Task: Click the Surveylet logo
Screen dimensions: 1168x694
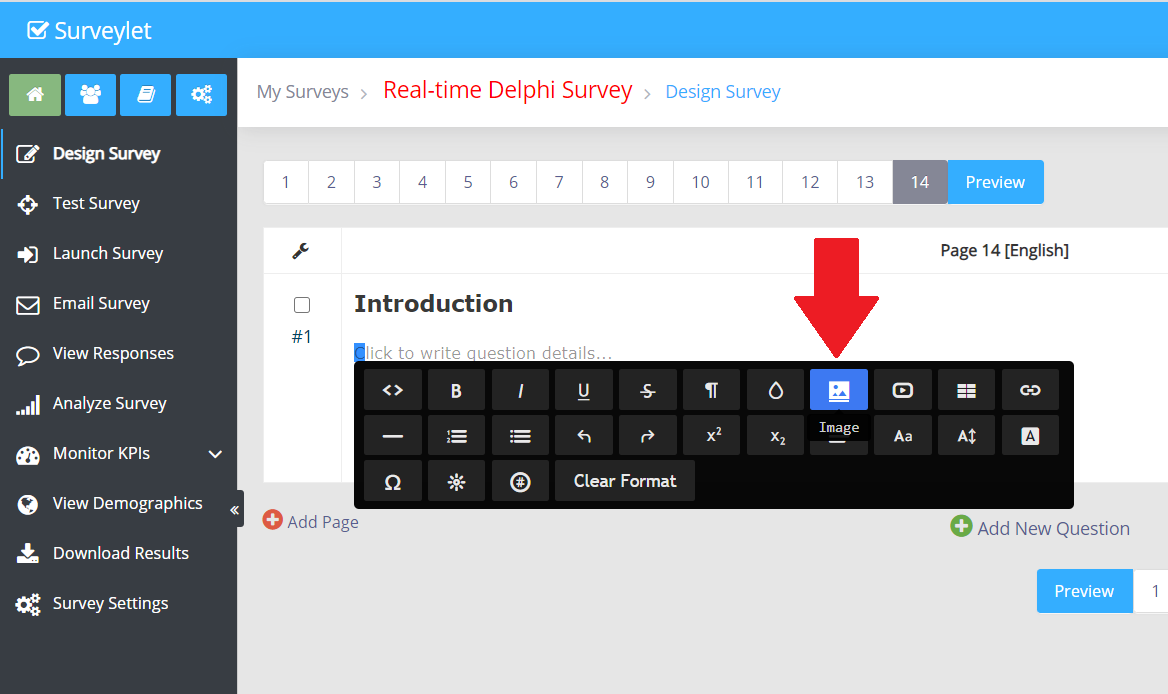Action: (89, 31)
